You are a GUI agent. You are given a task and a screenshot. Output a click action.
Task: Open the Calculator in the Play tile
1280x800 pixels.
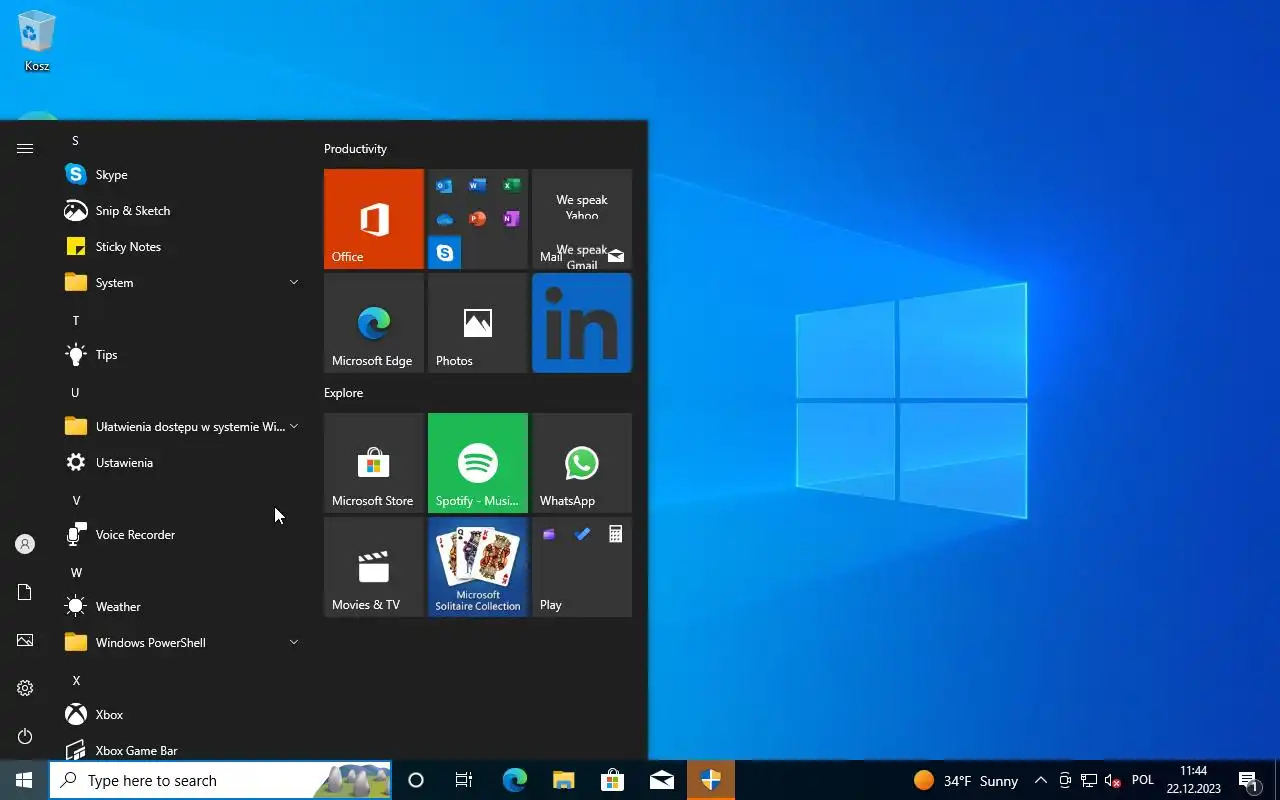tap(615, 534)
